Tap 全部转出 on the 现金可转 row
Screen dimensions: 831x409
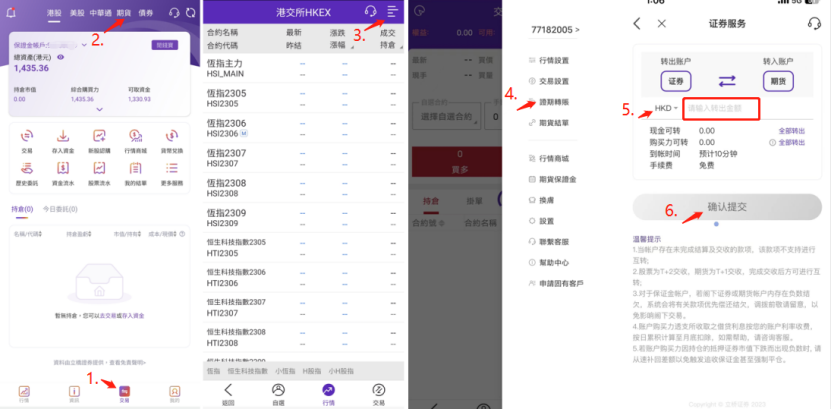(x=791, y=131)
